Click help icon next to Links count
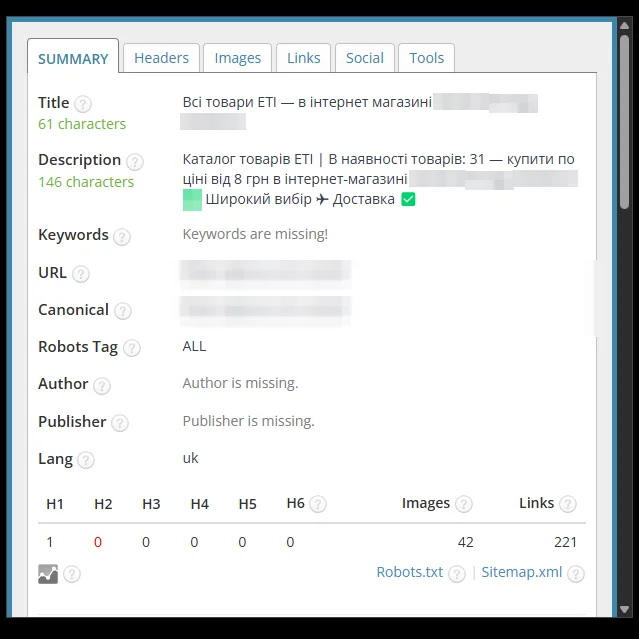The width and height of the screenshot is (639, 639). [568, 504]
